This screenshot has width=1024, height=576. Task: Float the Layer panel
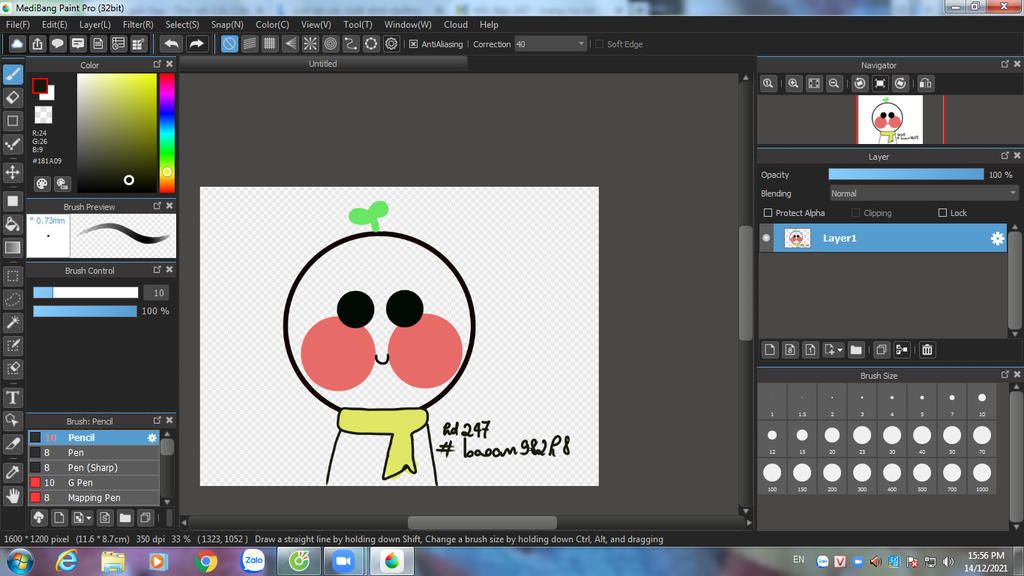click(x=1005, y=155)
